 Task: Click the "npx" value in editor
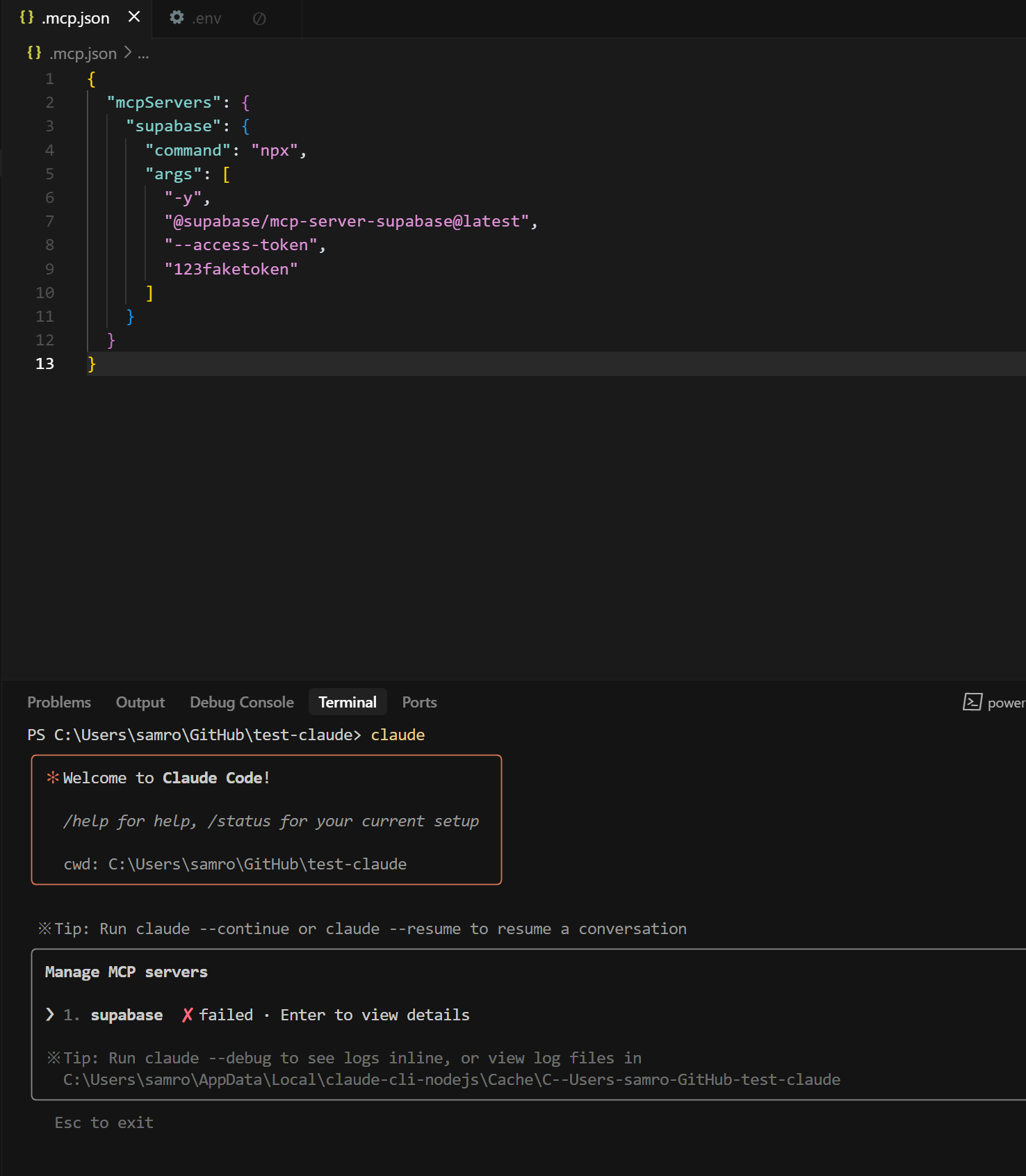pos(275,150)
